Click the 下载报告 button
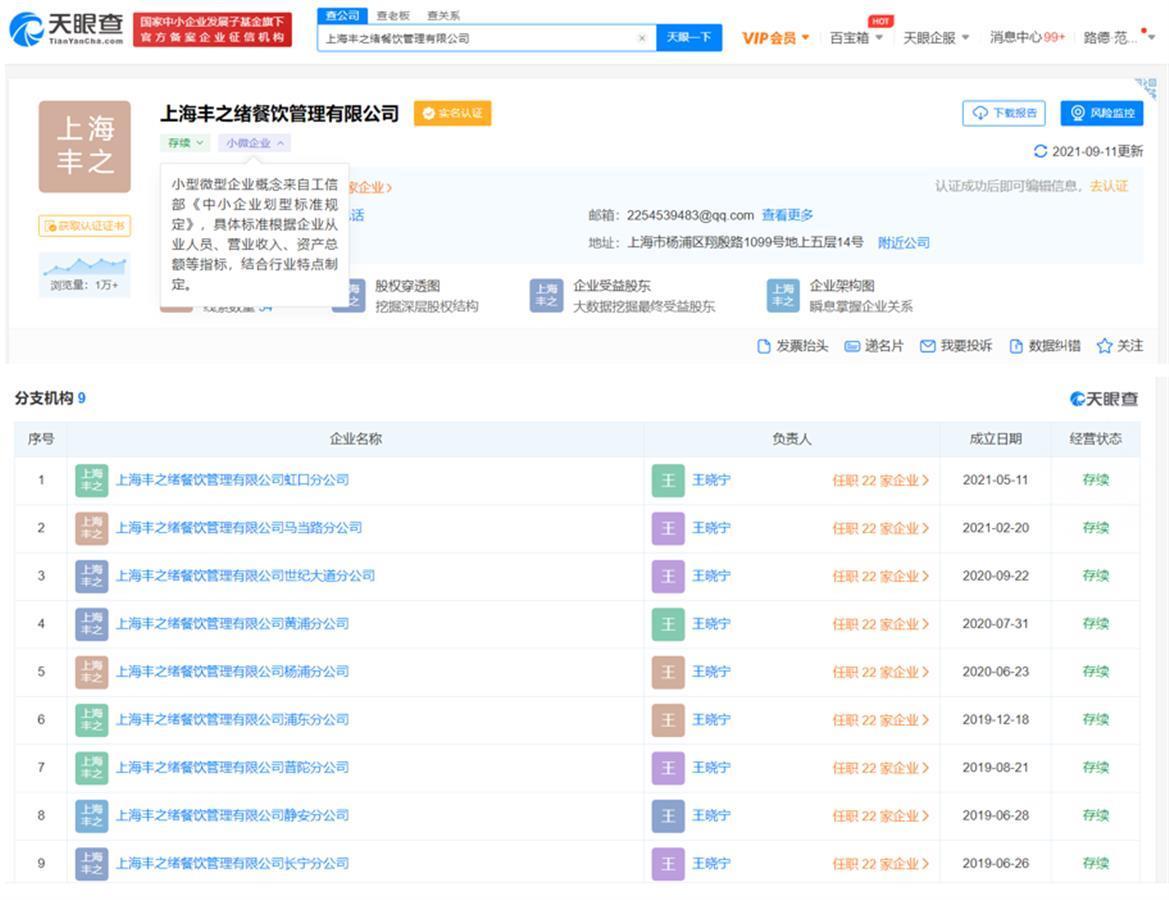Image resolution: width=1169 pixels, height=900 pixels. pos(1004,113)
